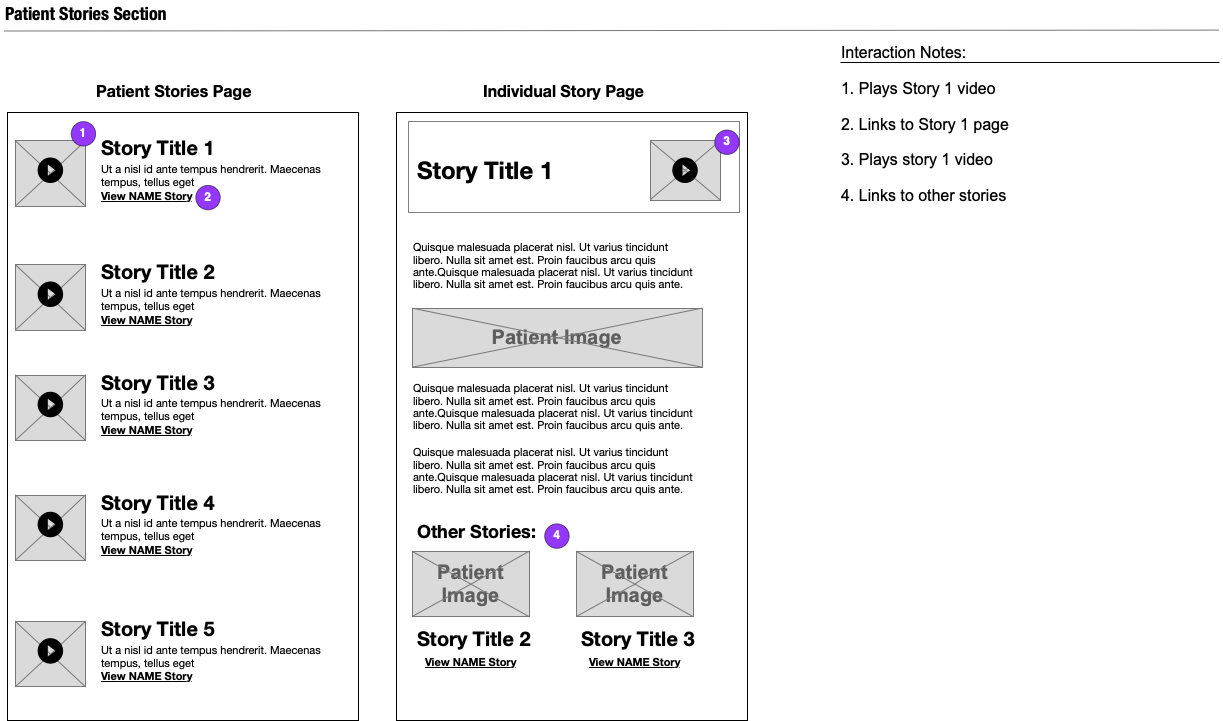Click the play icon beside Story Title 4
1223x721 pixels.
tap(50, 527)
